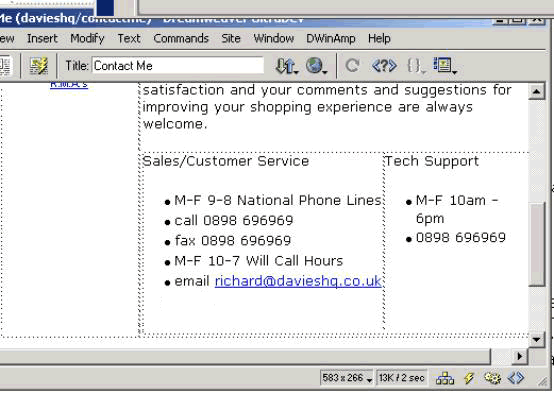
Task: Open the Code Inspector <> launcher icon
Action: (516, 378)
